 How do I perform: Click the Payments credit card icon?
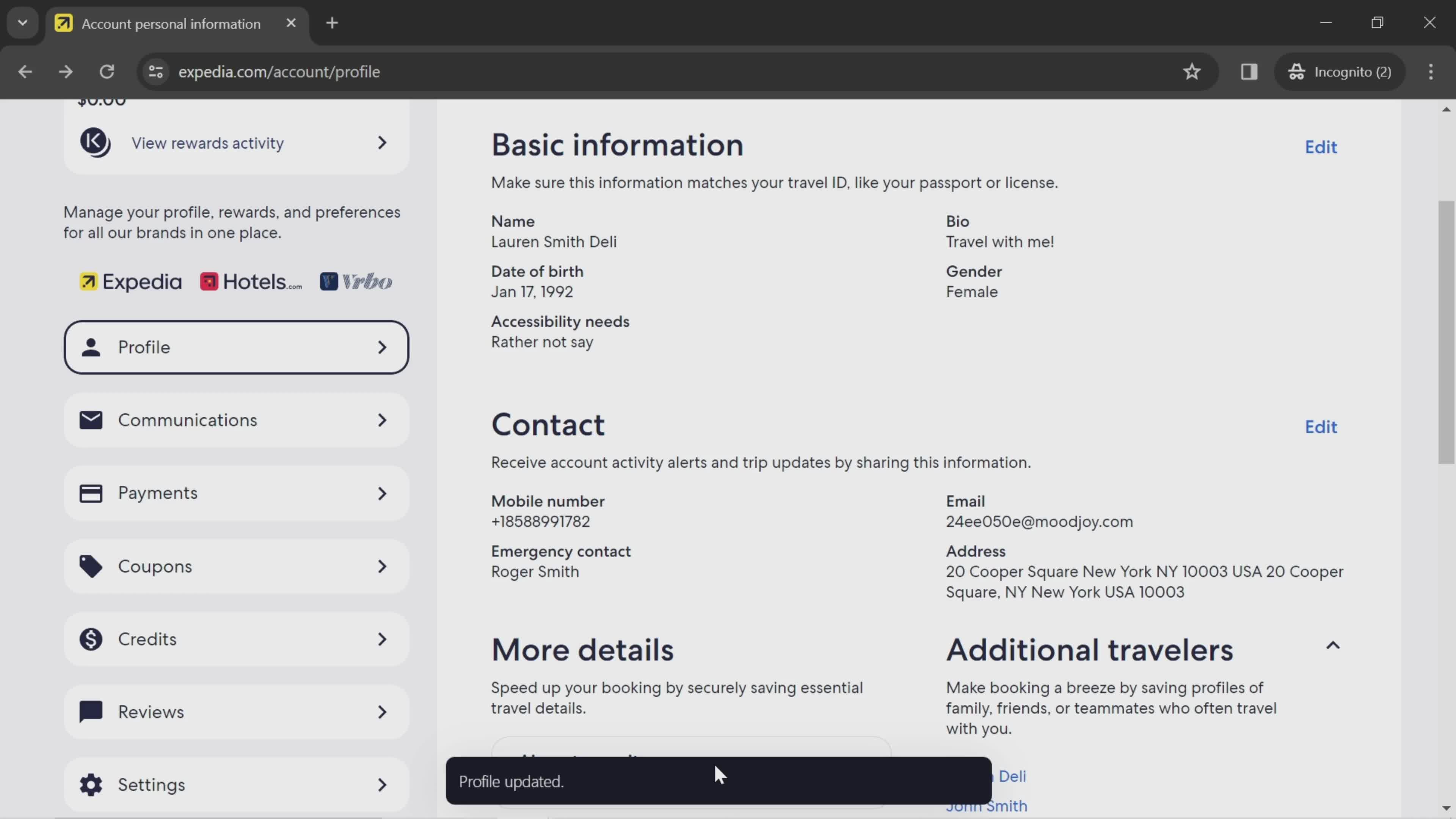pos(91,493)
